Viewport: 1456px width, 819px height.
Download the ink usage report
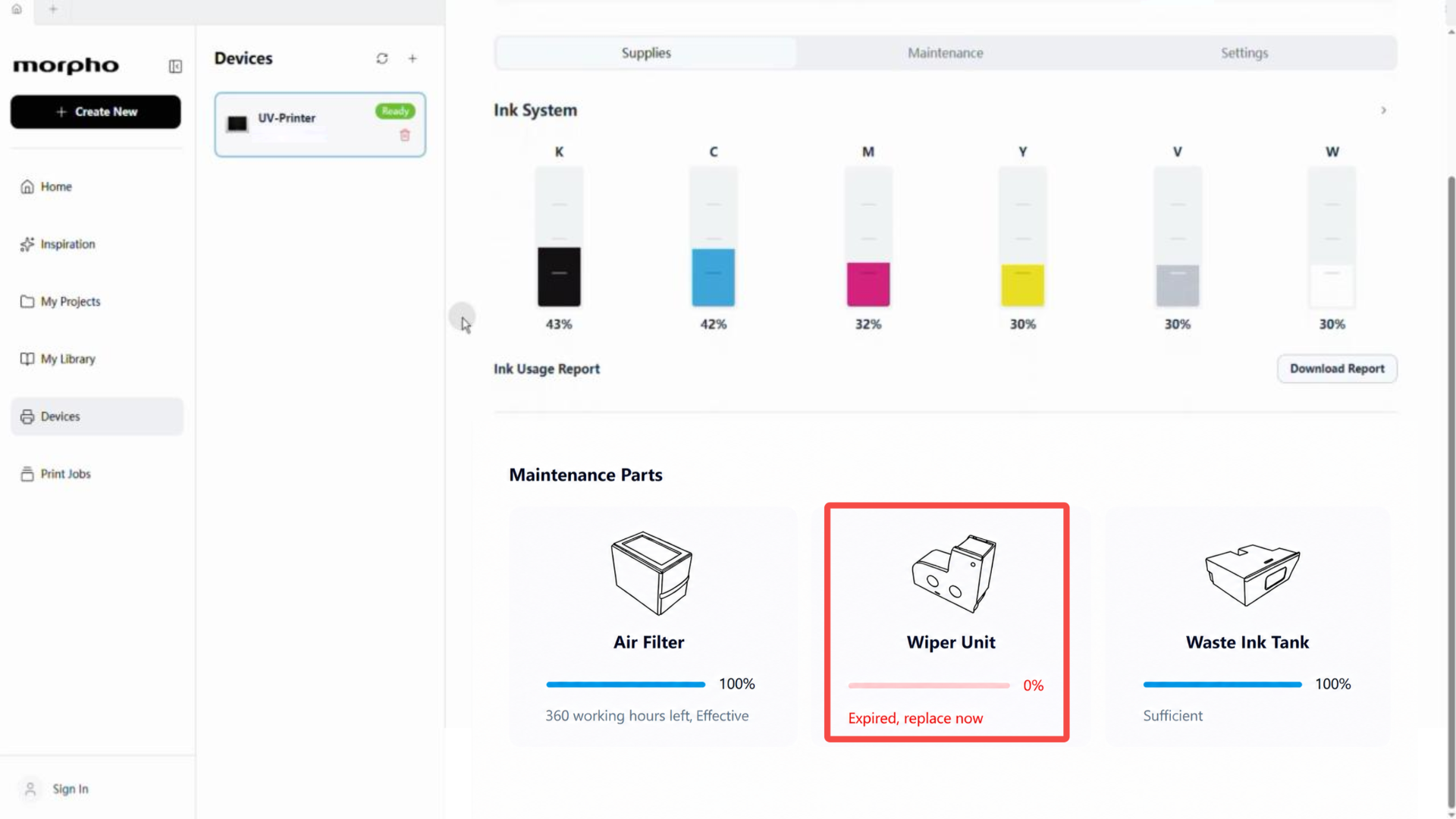coord(1337,369)
